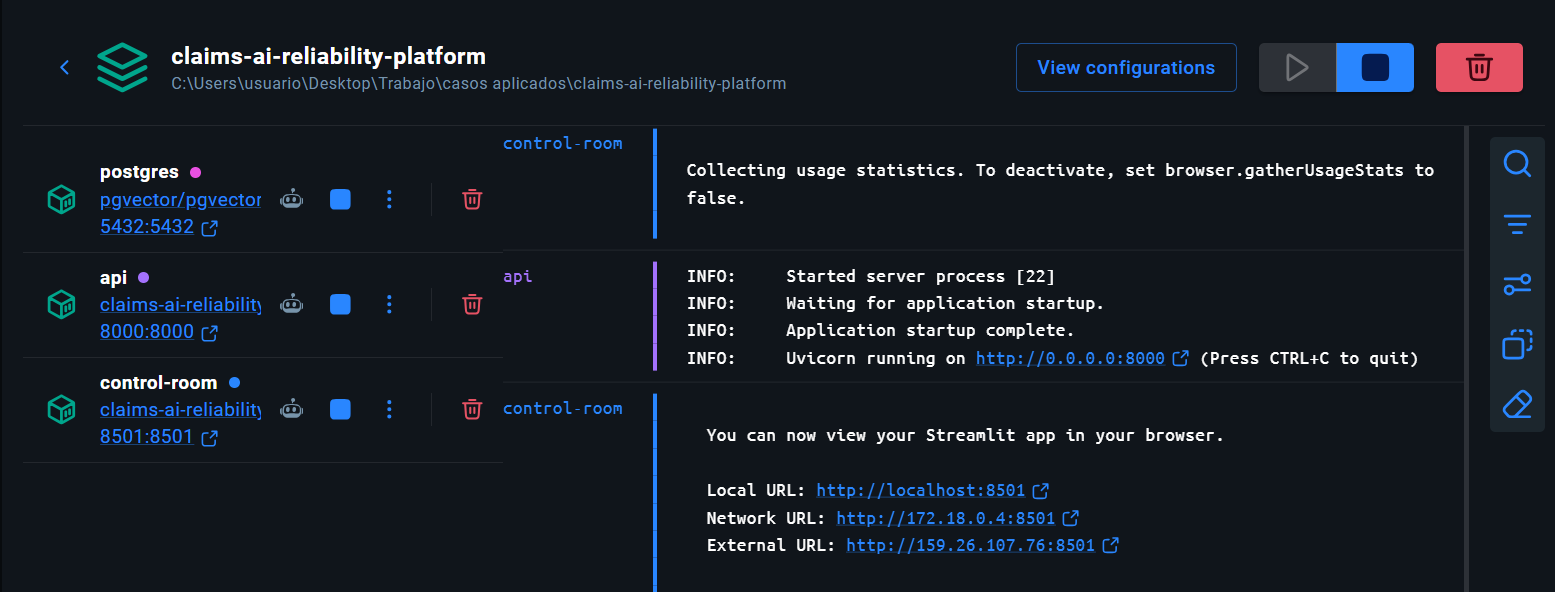
Task: Stop the whole stack with top stop button
Action: pyautogui.click(x=1374, y=67)
